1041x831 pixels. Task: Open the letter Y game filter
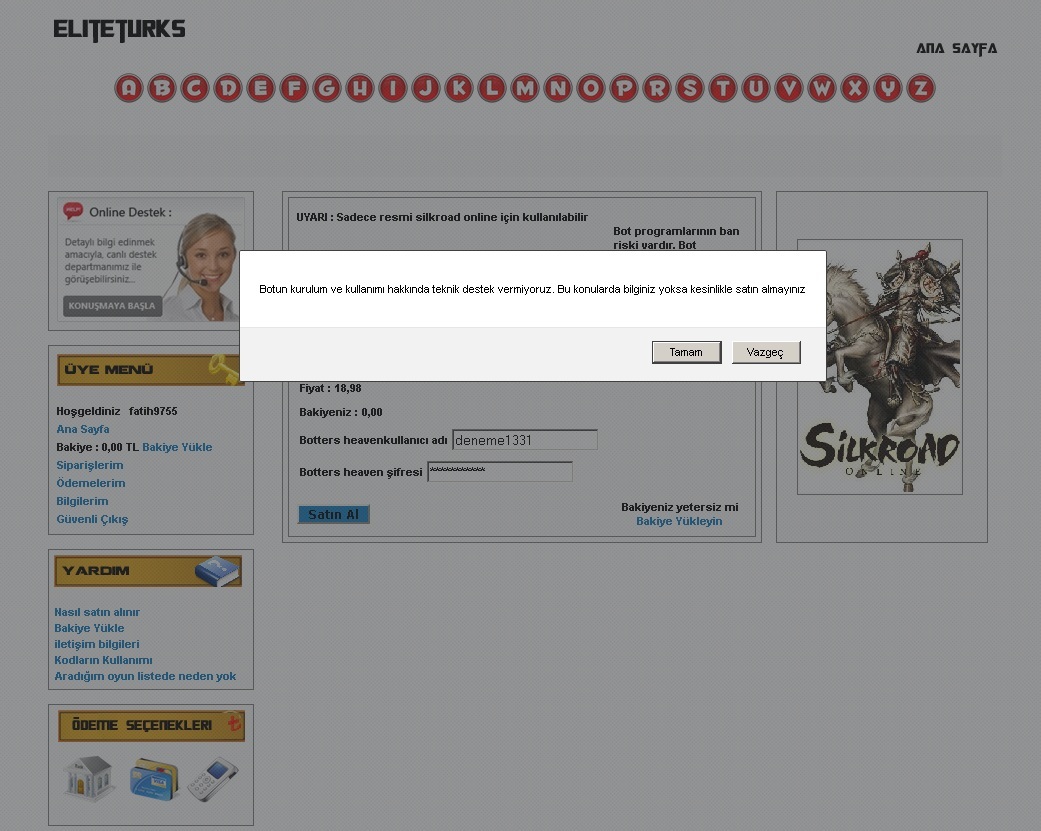coord(888,88)
